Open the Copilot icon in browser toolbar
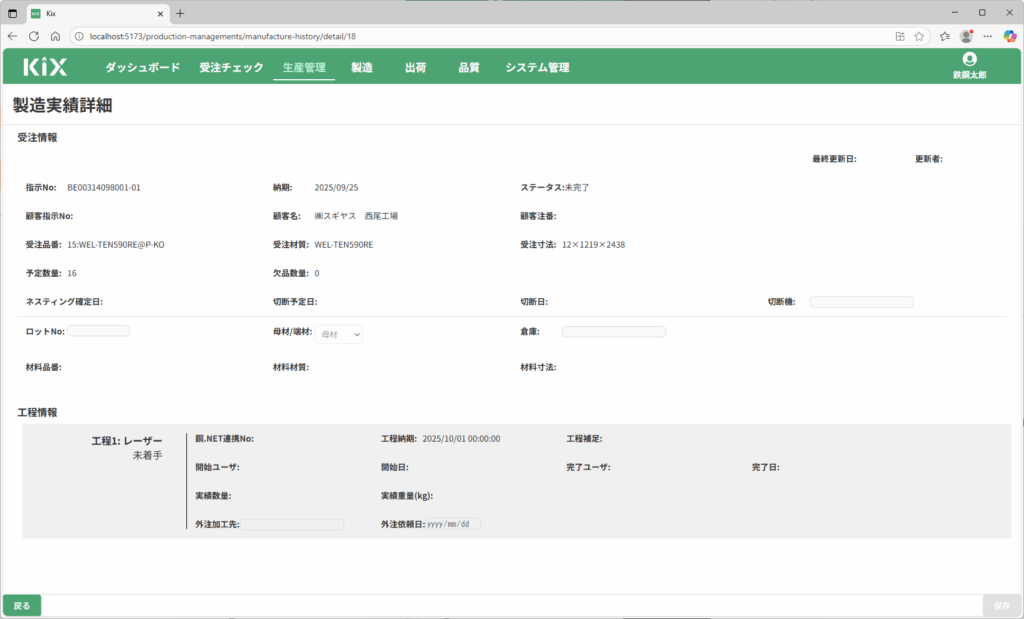1024x619 pixels. coord(1010,36)
